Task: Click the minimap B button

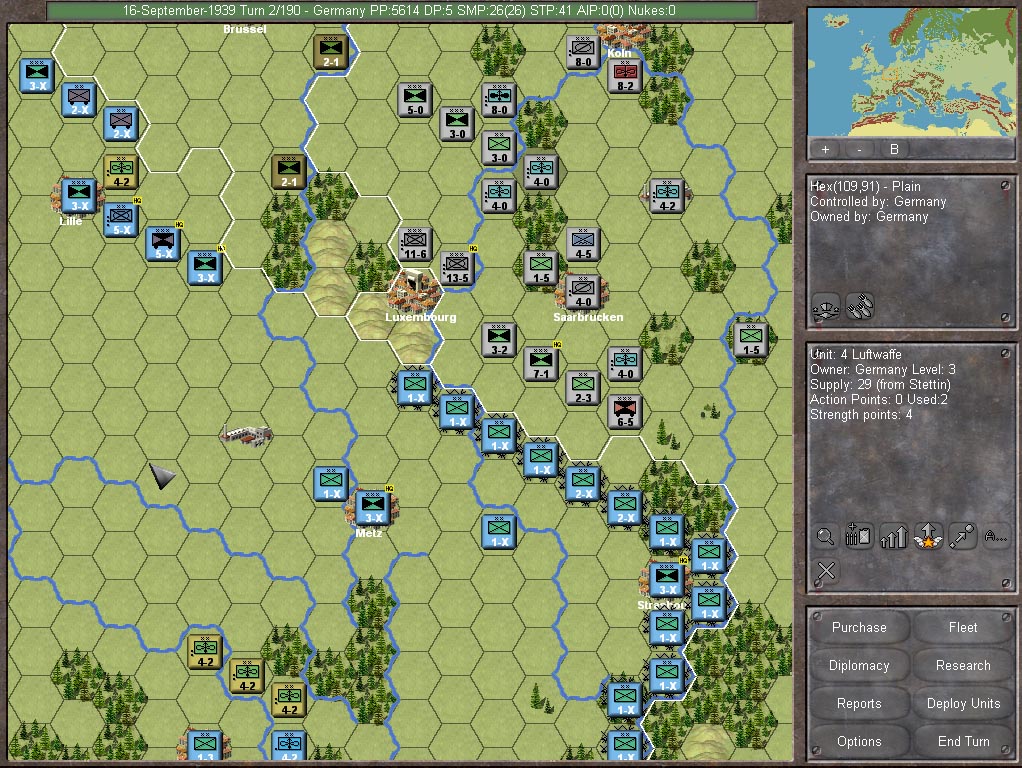Action: point(894,149)
